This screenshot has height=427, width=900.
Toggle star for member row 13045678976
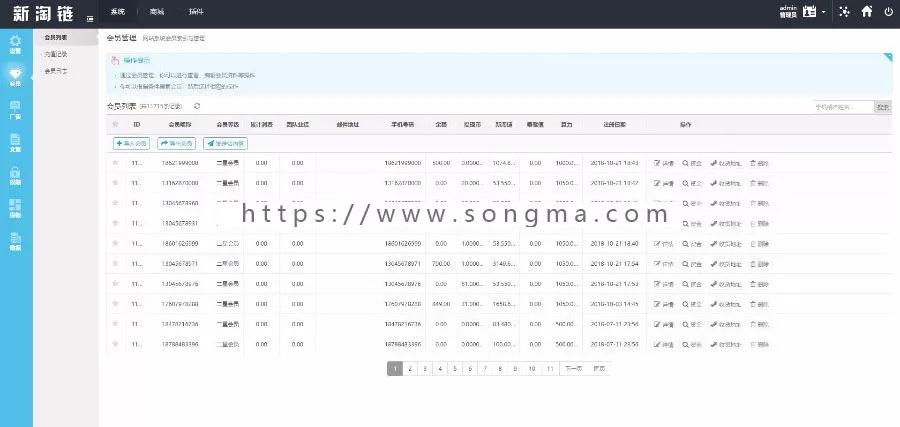115,284
